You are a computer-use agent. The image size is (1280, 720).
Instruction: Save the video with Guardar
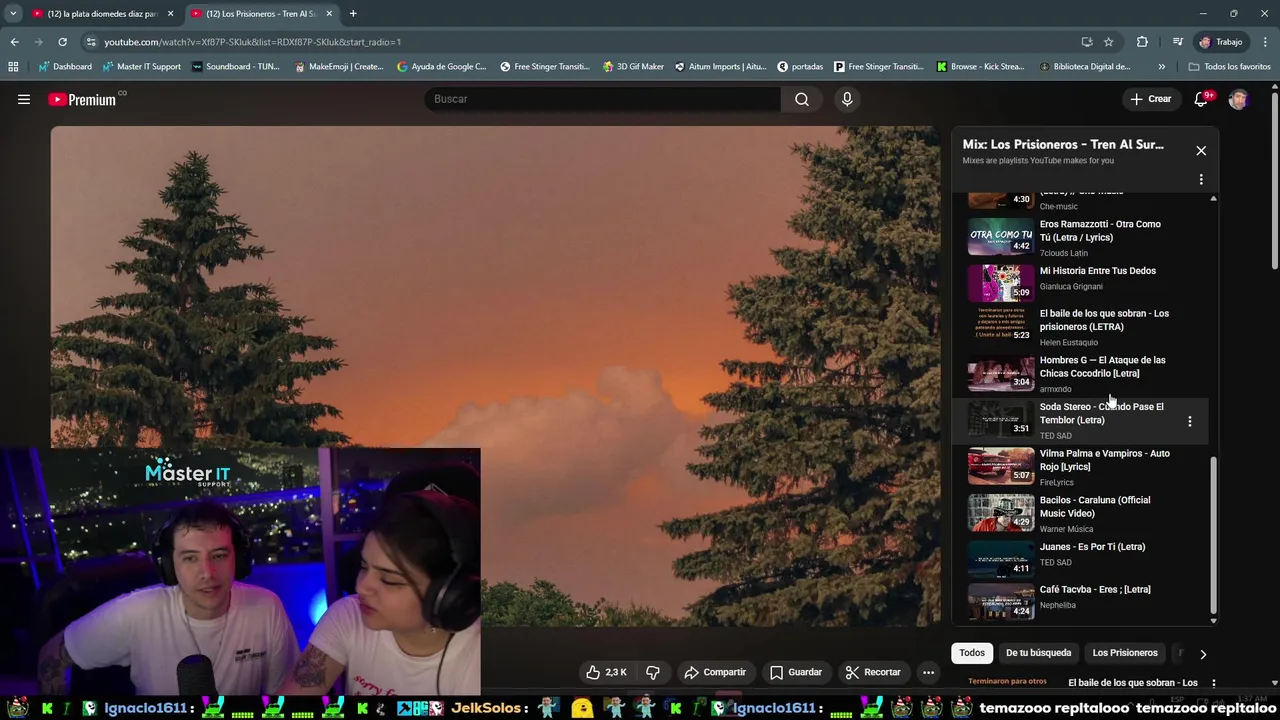(x=796, y=672)
